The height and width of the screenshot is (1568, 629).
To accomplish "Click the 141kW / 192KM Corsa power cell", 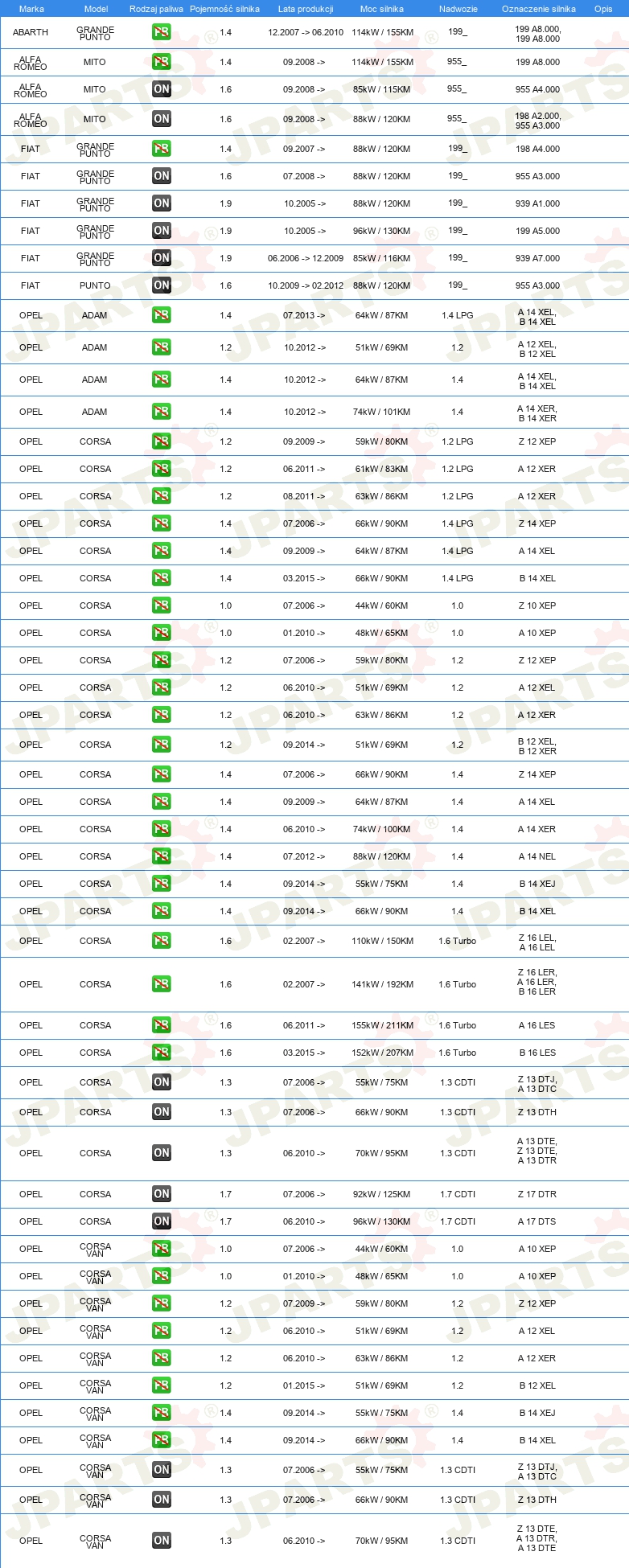I will click(x=383, y=984).
